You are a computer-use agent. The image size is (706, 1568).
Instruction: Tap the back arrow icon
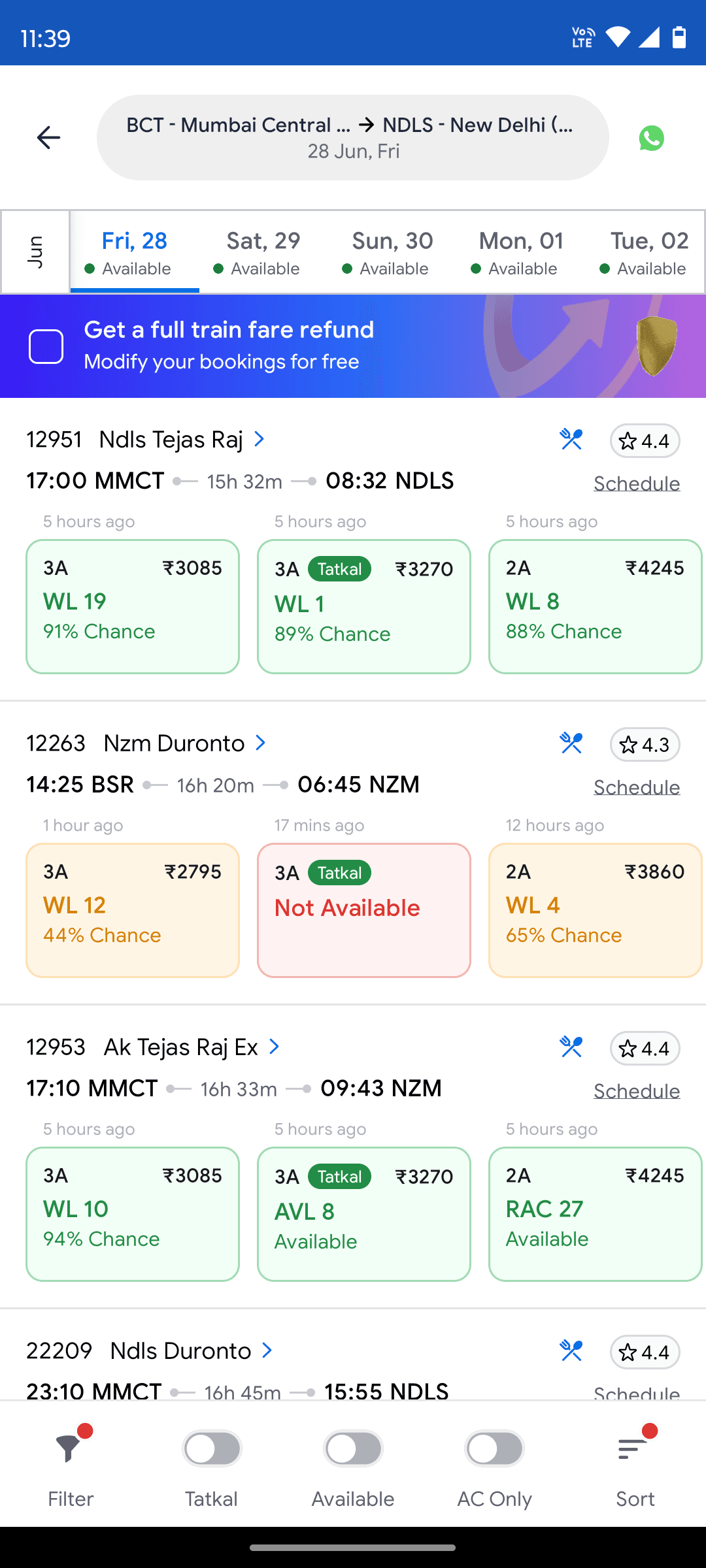point(48,137)
